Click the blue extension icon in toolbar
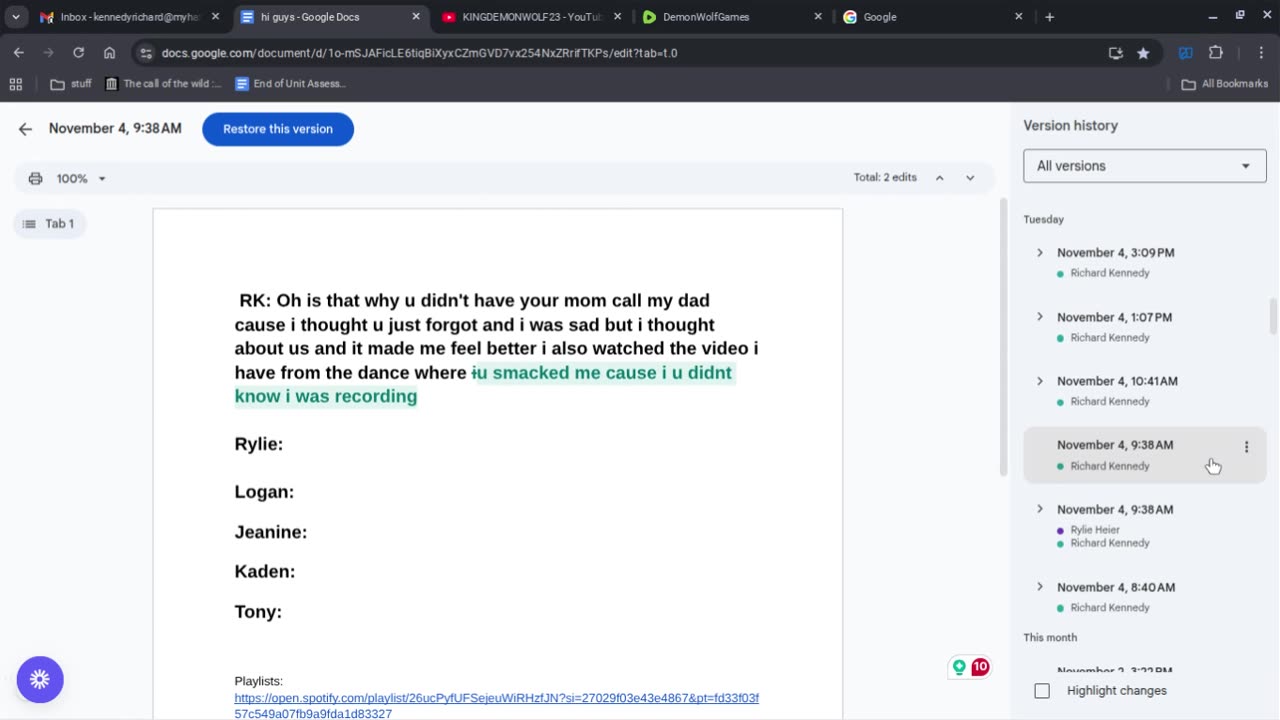1280x720 pixels. pos(1186,53)
